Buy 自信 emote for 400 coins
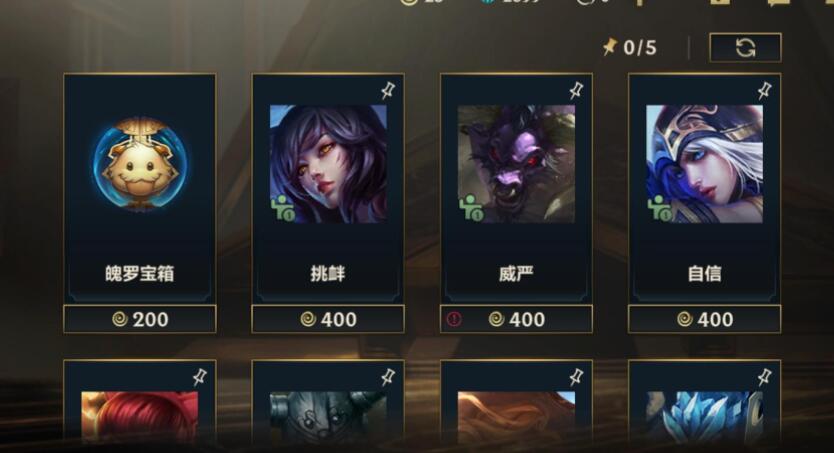Viewport: 834px width, 453px height. click(705, 319)
